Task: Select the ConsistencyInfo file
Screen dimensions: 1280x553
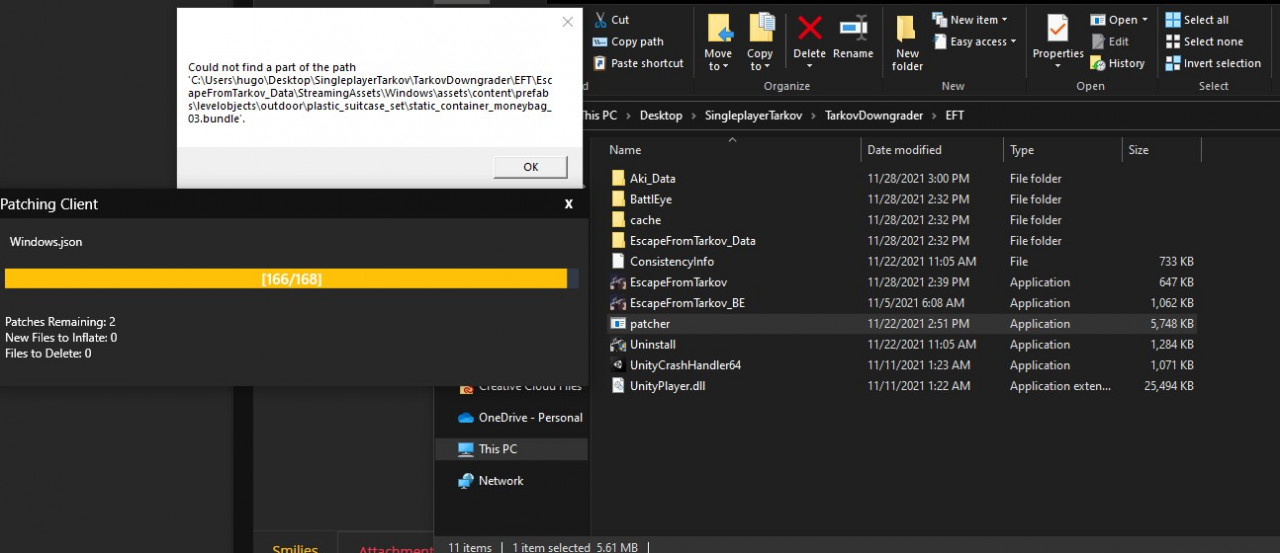Action: click(x=671, y=262)
